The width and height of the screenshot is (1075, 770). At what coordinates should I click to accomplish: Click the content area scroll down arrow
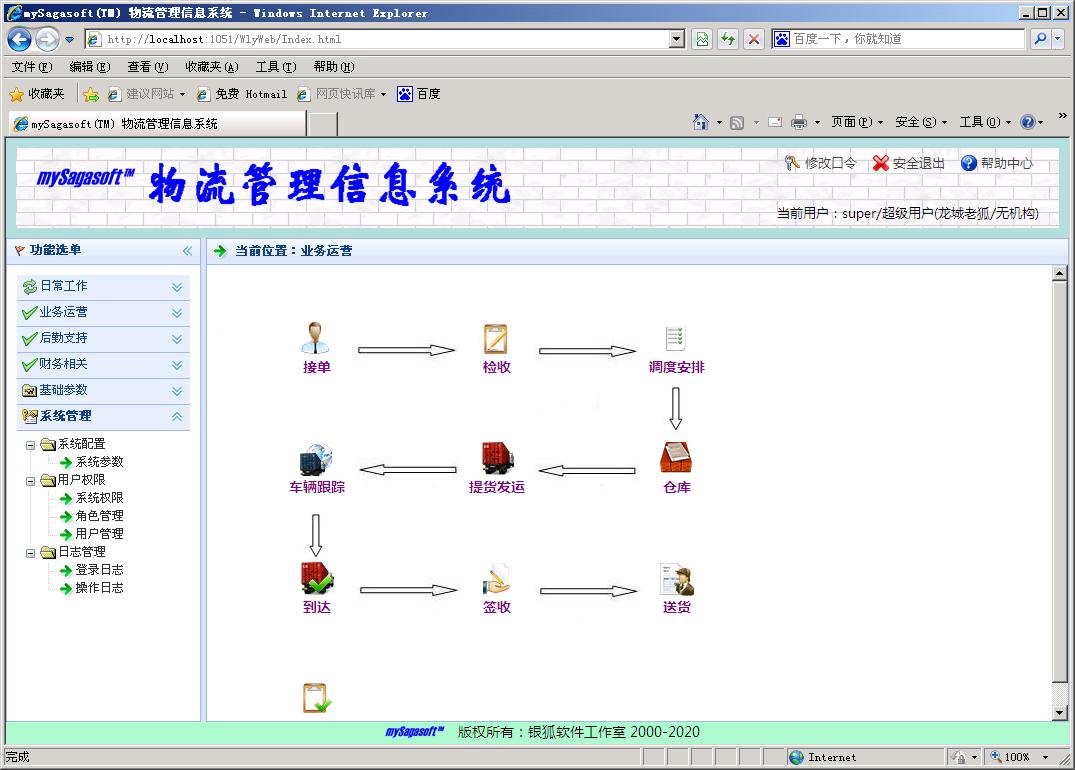[x=1059, y=712]
